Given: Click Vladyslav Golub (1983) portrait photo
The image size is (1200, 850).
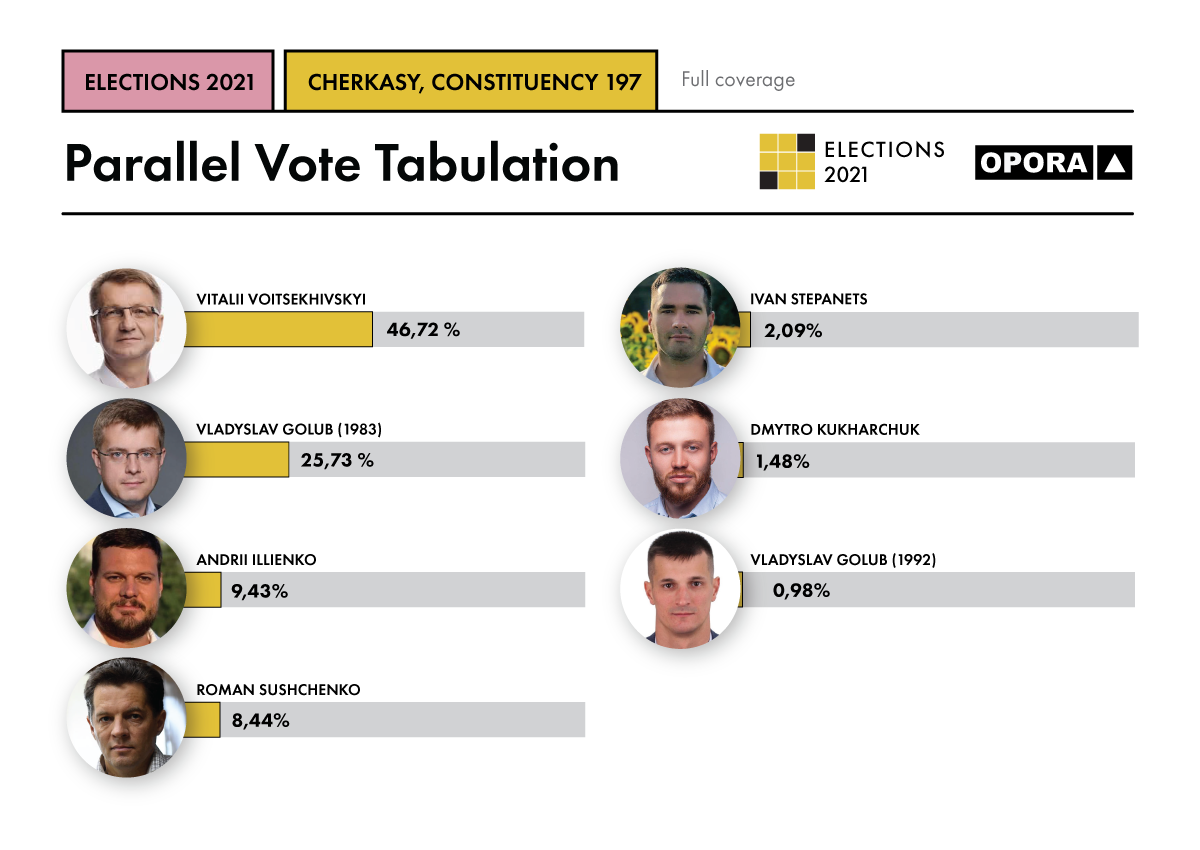Looking at the screenshot, I should pos(126,458).
